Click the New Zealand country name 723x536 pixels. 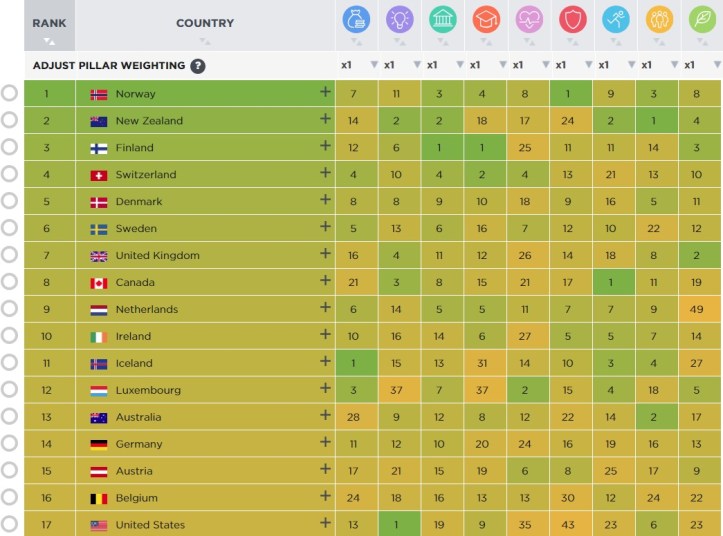149,121
